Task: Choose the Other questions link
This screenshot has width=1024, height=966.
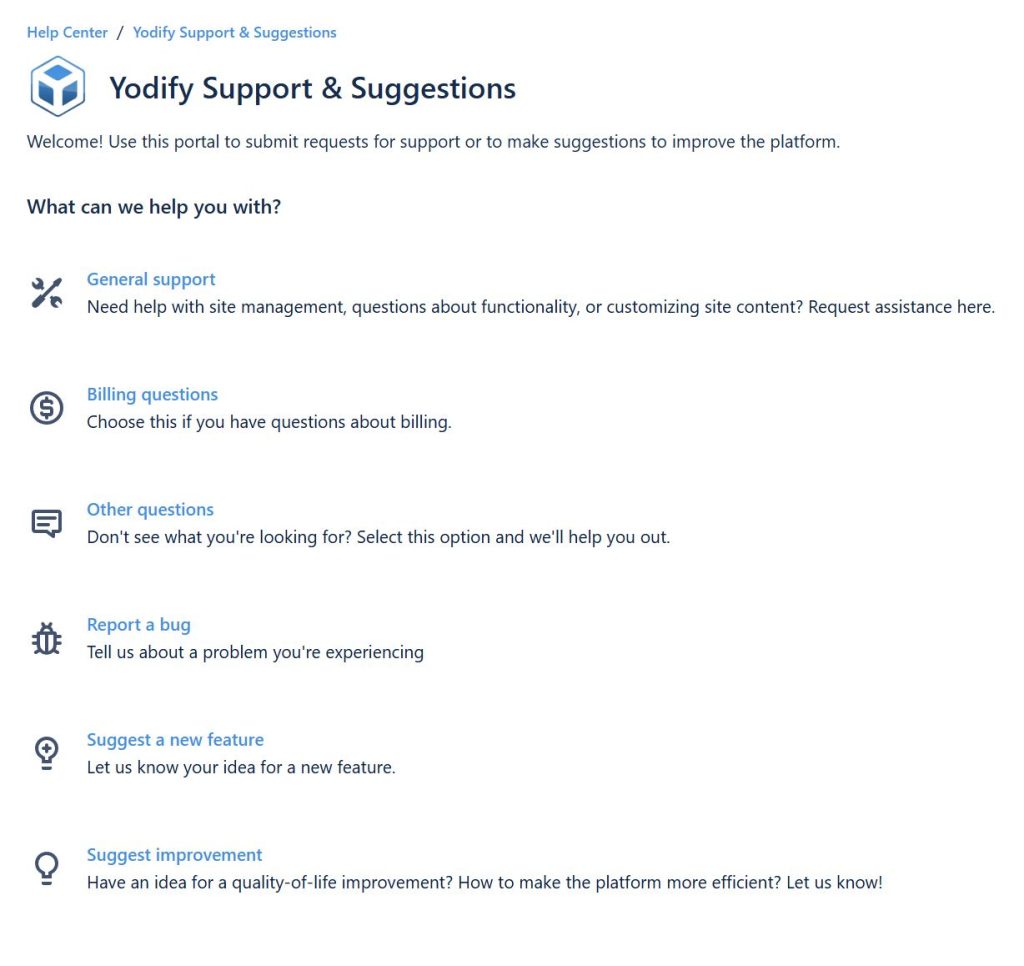Action: pos(150,509)
